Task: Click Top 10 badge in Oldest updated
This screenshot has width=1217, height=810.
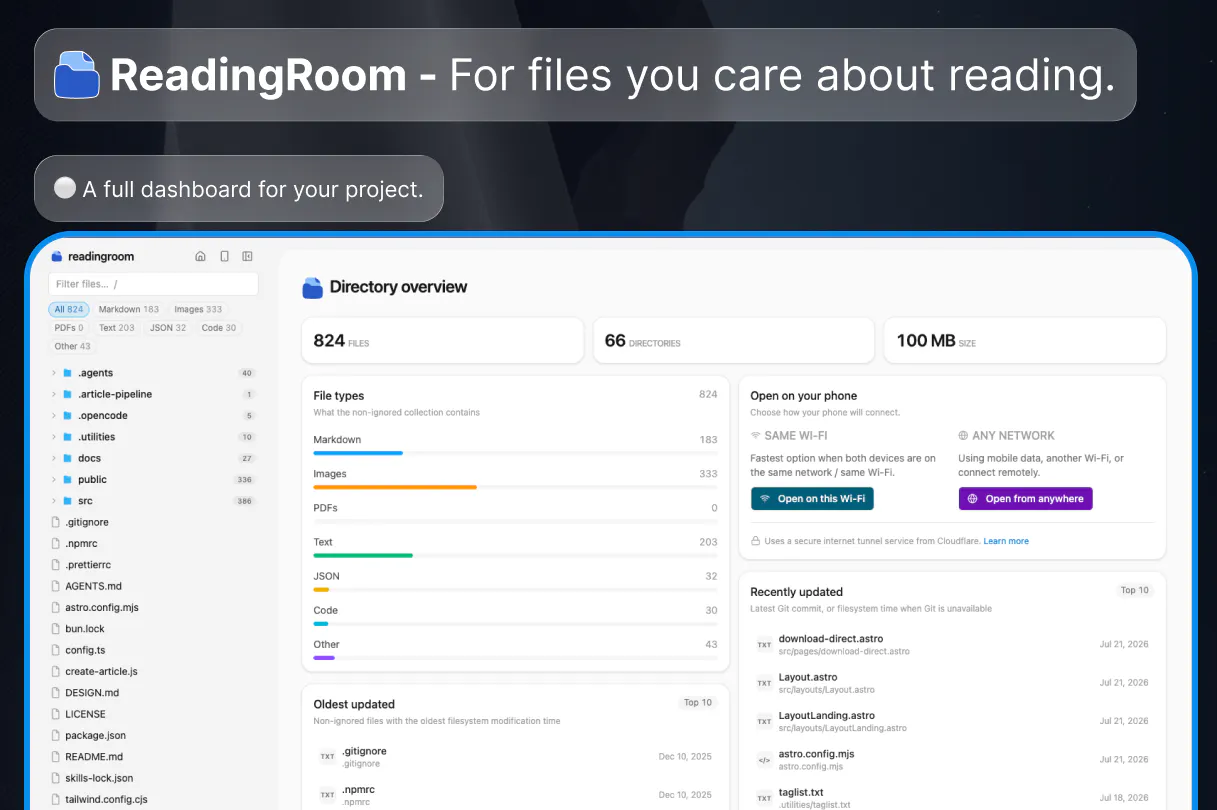Action: (698, 703)
